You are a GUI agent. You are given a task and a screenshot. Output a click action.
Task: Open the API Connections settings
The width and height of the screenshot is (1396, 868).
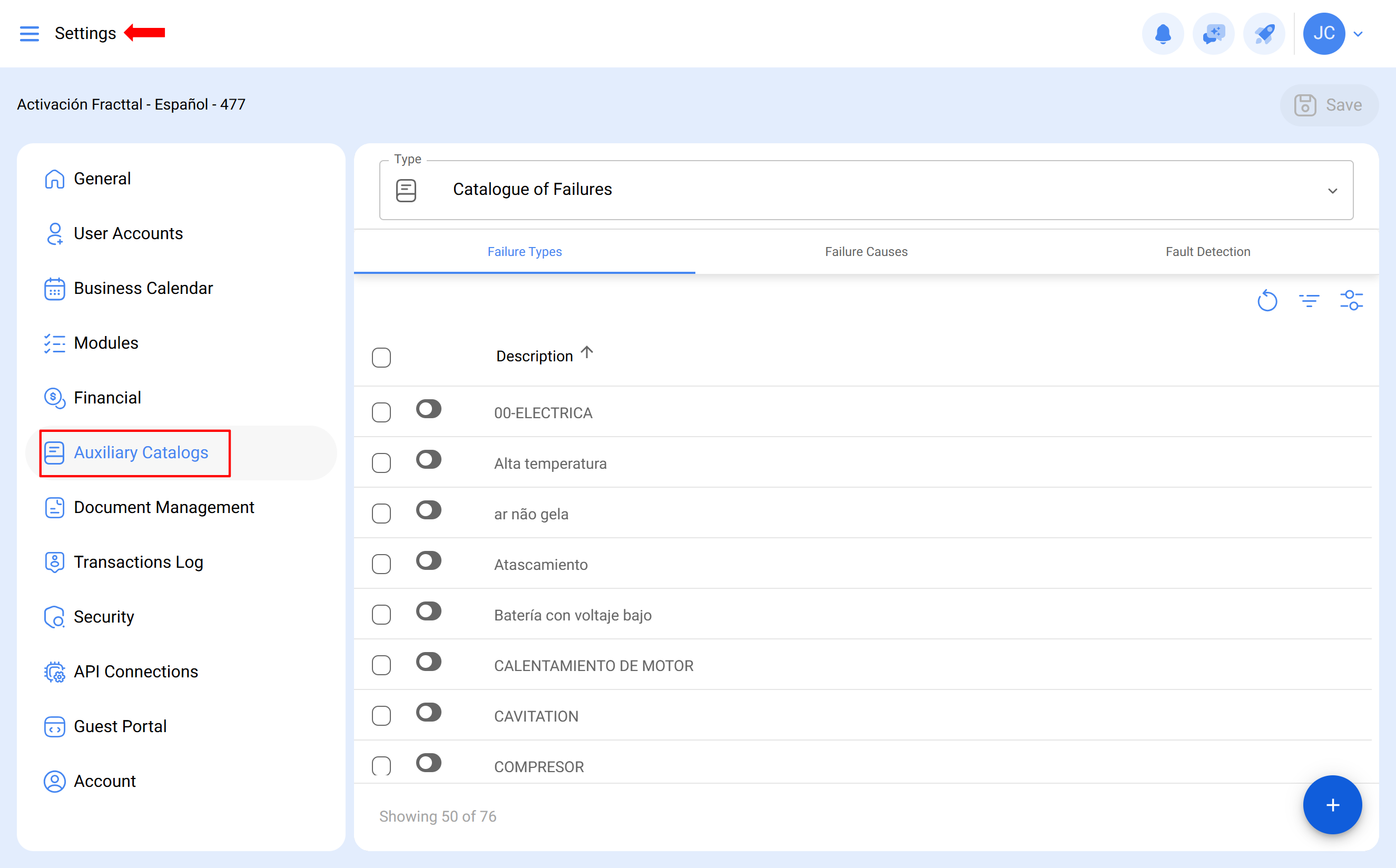point(135,671)
